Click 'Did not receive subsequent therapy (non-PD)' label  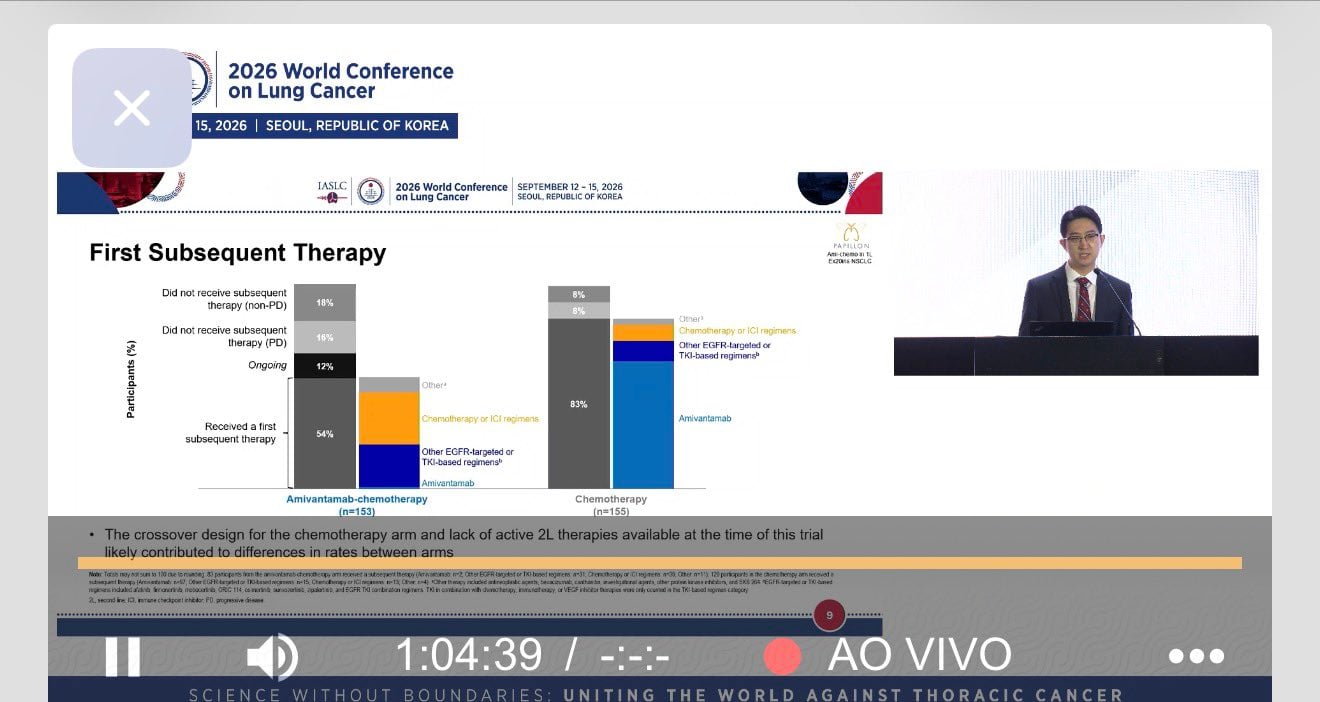click(225, 299)
